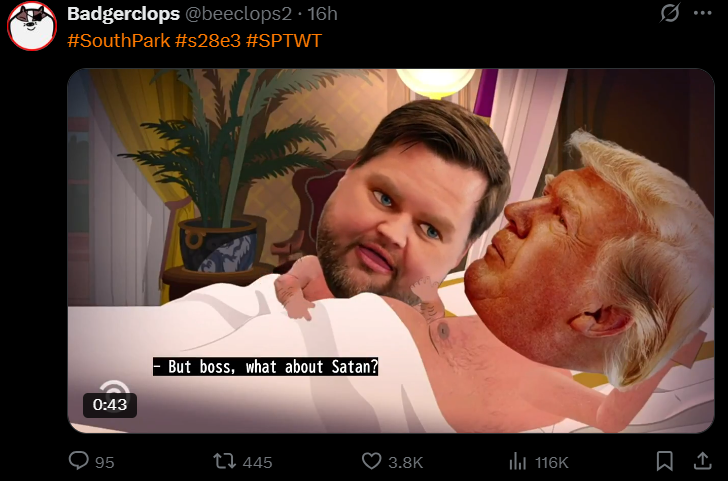Follow the #s28e3 hashtag

point(208,40)
